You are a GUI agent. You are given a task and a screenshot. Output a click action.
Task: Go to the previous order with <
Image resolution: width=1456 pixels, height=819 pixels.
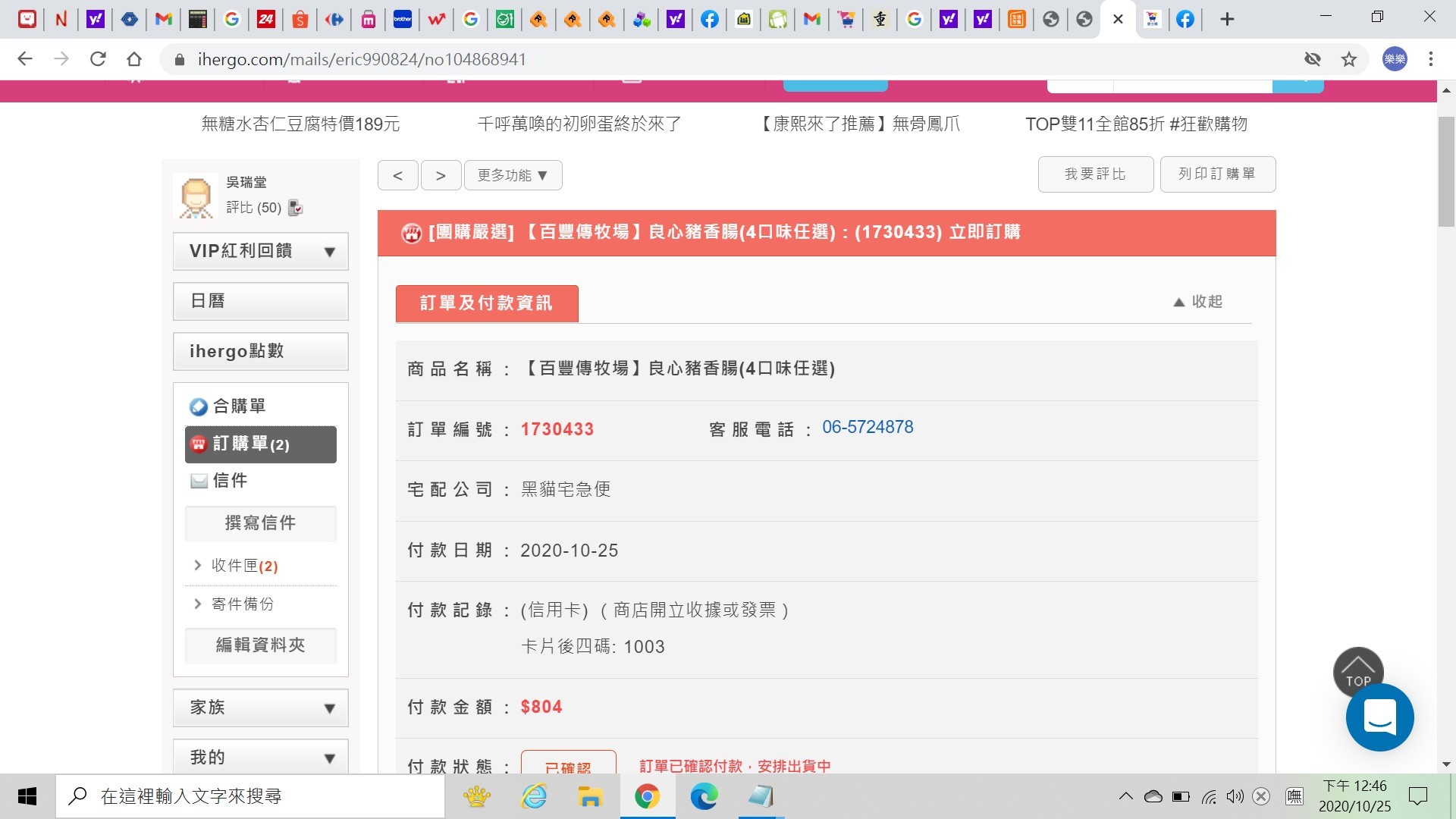[x=398, y=175]
